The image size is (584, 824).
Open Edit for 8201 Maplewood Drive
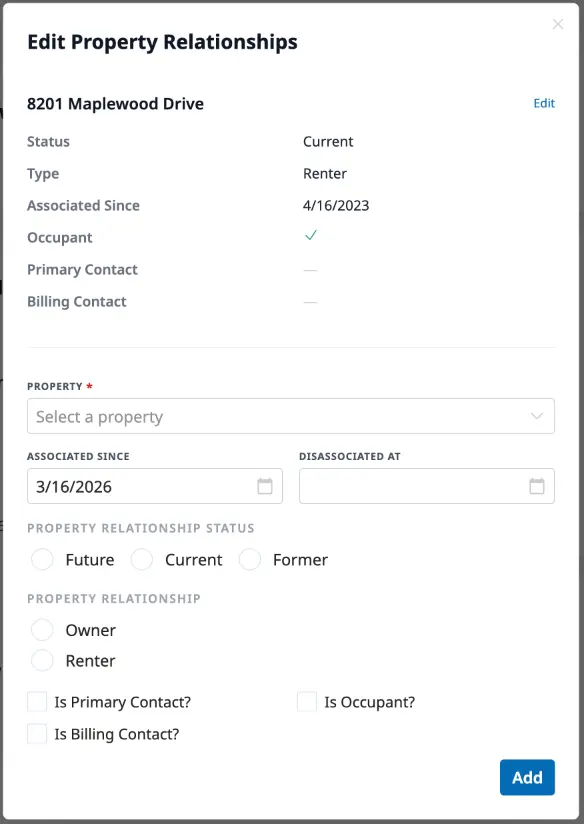click(544, 103)
